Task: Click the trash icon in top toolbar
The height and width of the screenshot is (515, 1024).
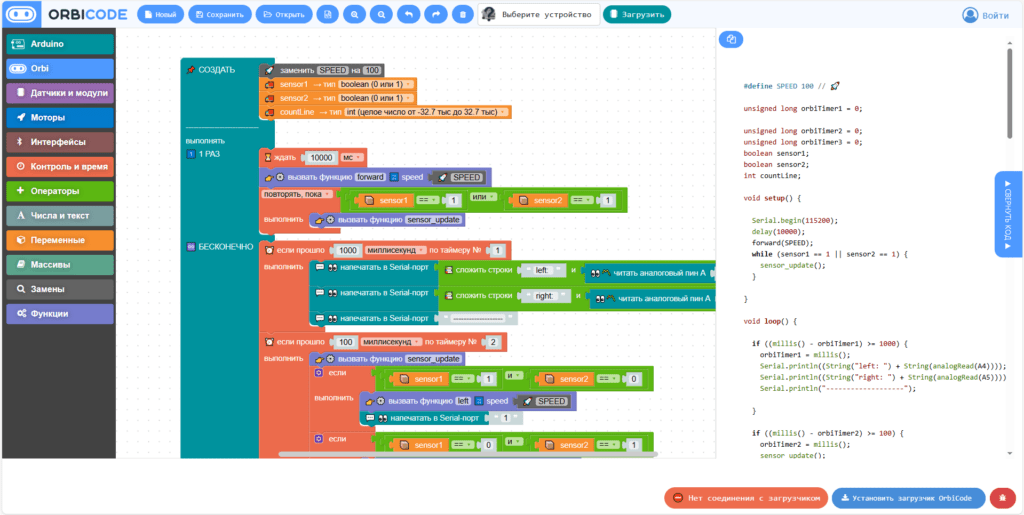Action: pyautogui.click(x=462, y=14)
